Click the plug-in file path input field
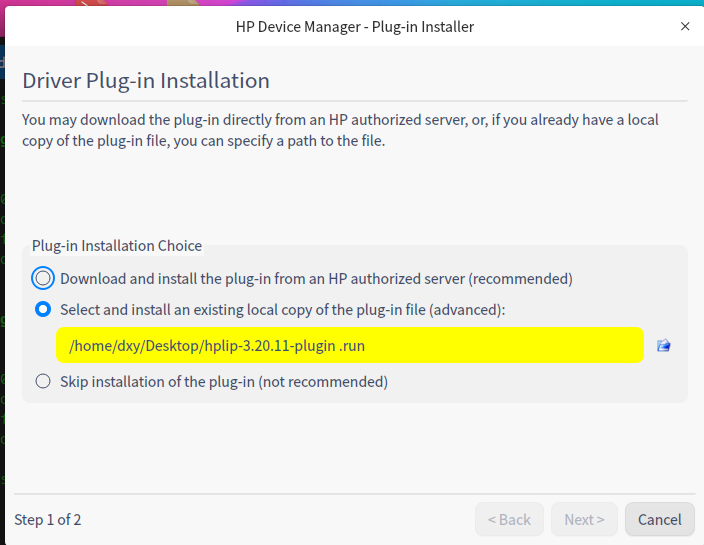 click(x=349, y=346)
